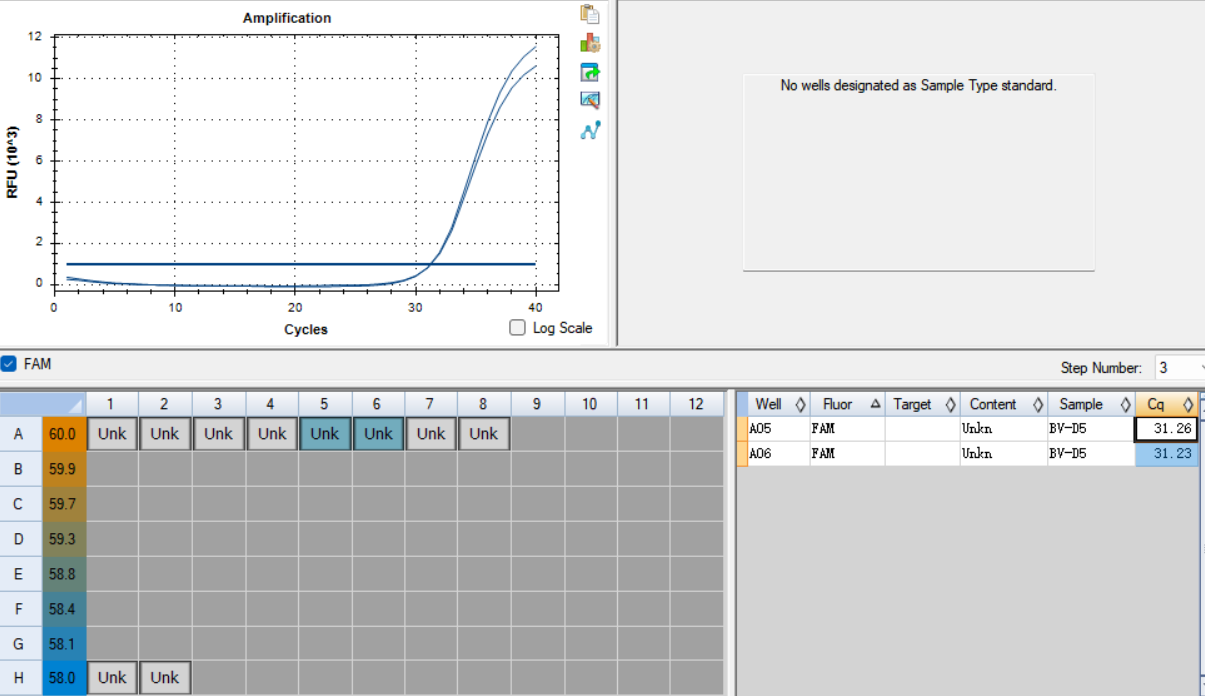The image size is (1205, 696).
Task: Click the chart trace style pencil icon
Action: 590,100
